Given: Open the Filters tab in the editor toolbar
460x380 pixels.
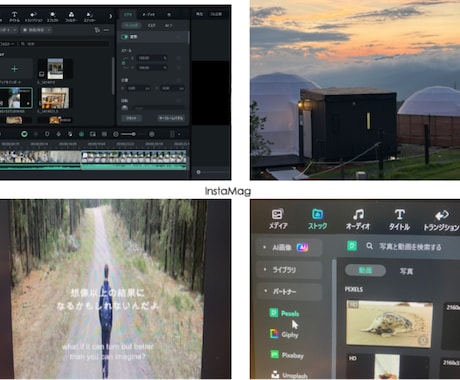Looking at the screenshot, I should [x=71, y=17].
